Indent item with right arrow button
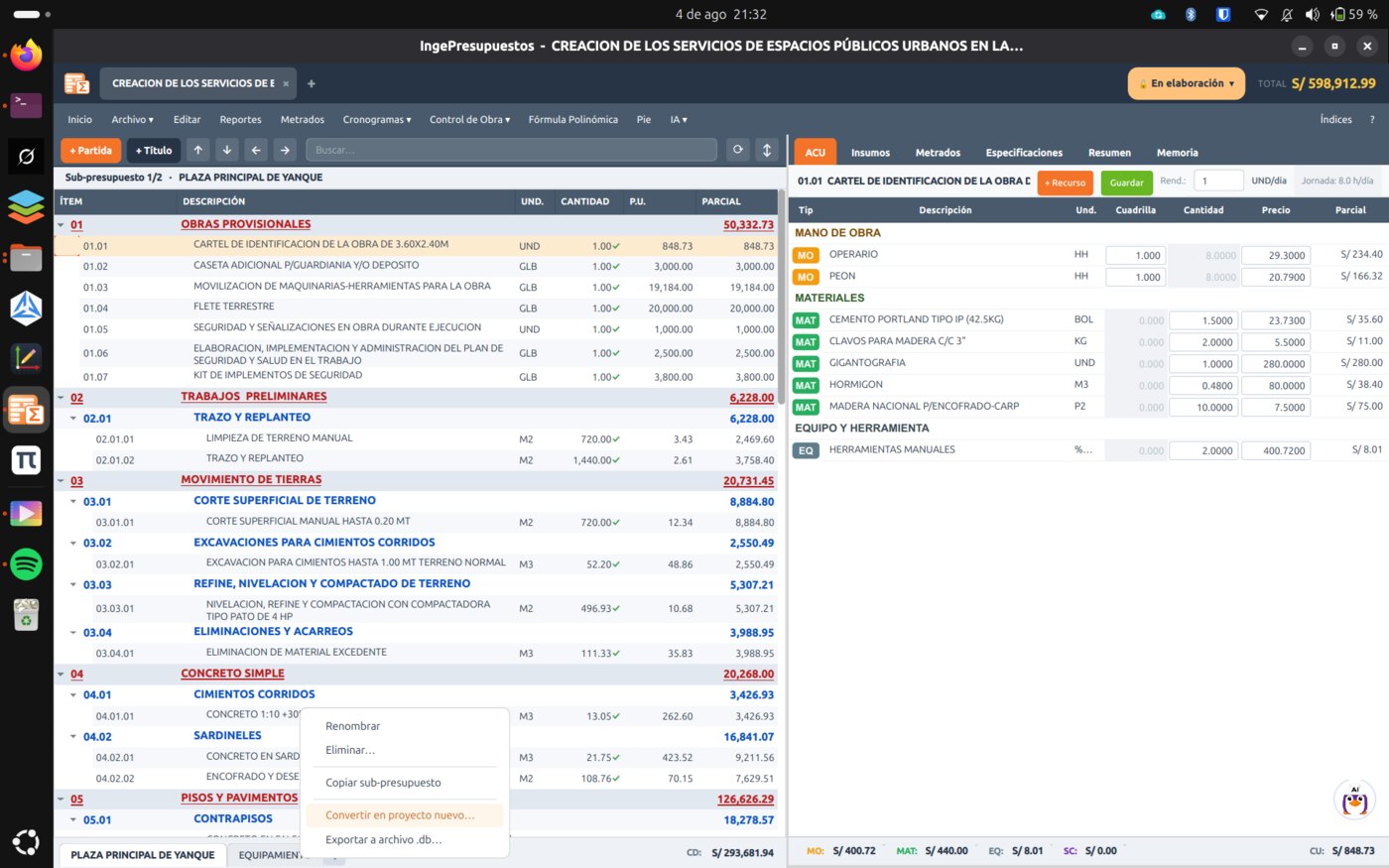This screenshot has width=1389, height=868. point(285,150)
